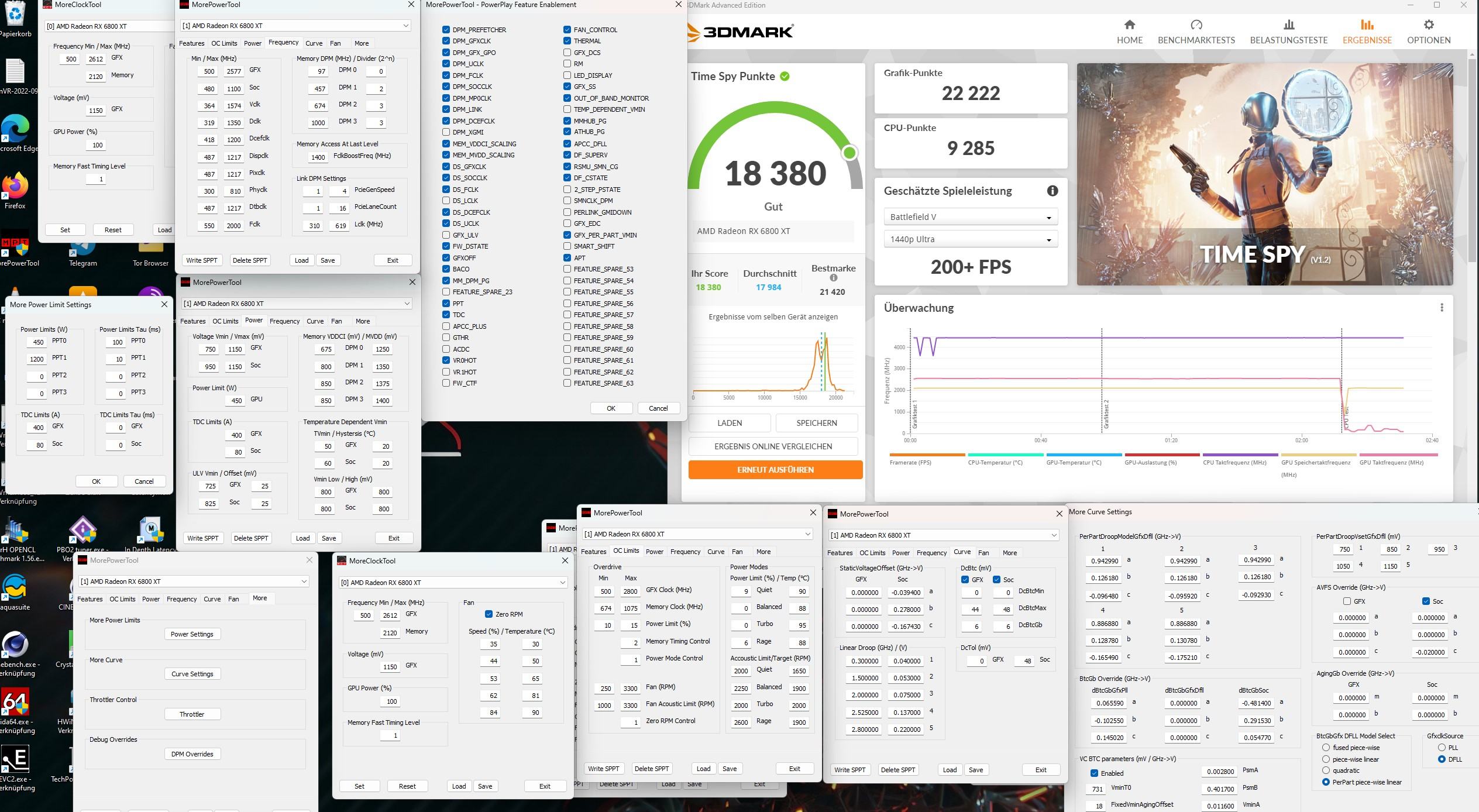Screen dimensions: 1479x812
Task: Click ERNEUT AUSFÜHREN to rerun benchmark
Action: point(775,470)
